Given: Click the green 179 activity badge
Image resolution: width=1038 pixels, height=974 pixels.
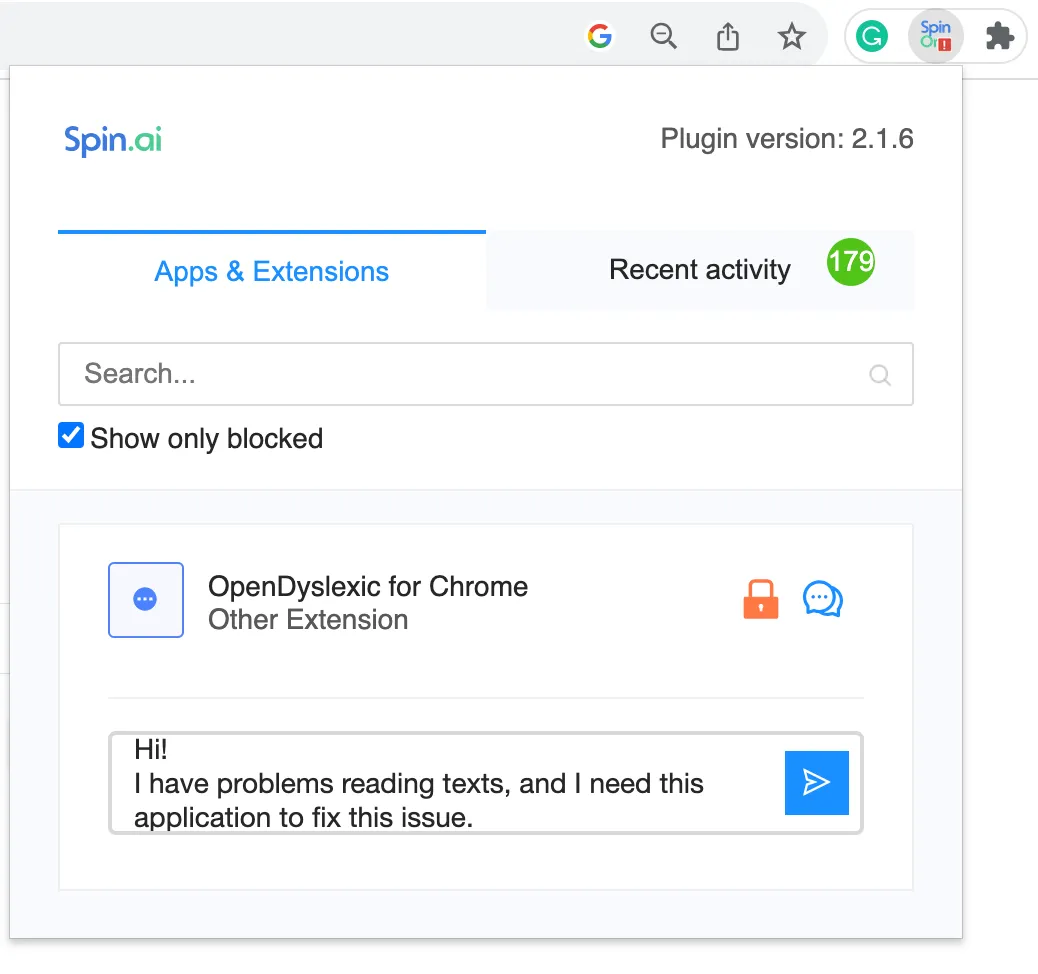Looking at the screenshot, I should point(849,262).
